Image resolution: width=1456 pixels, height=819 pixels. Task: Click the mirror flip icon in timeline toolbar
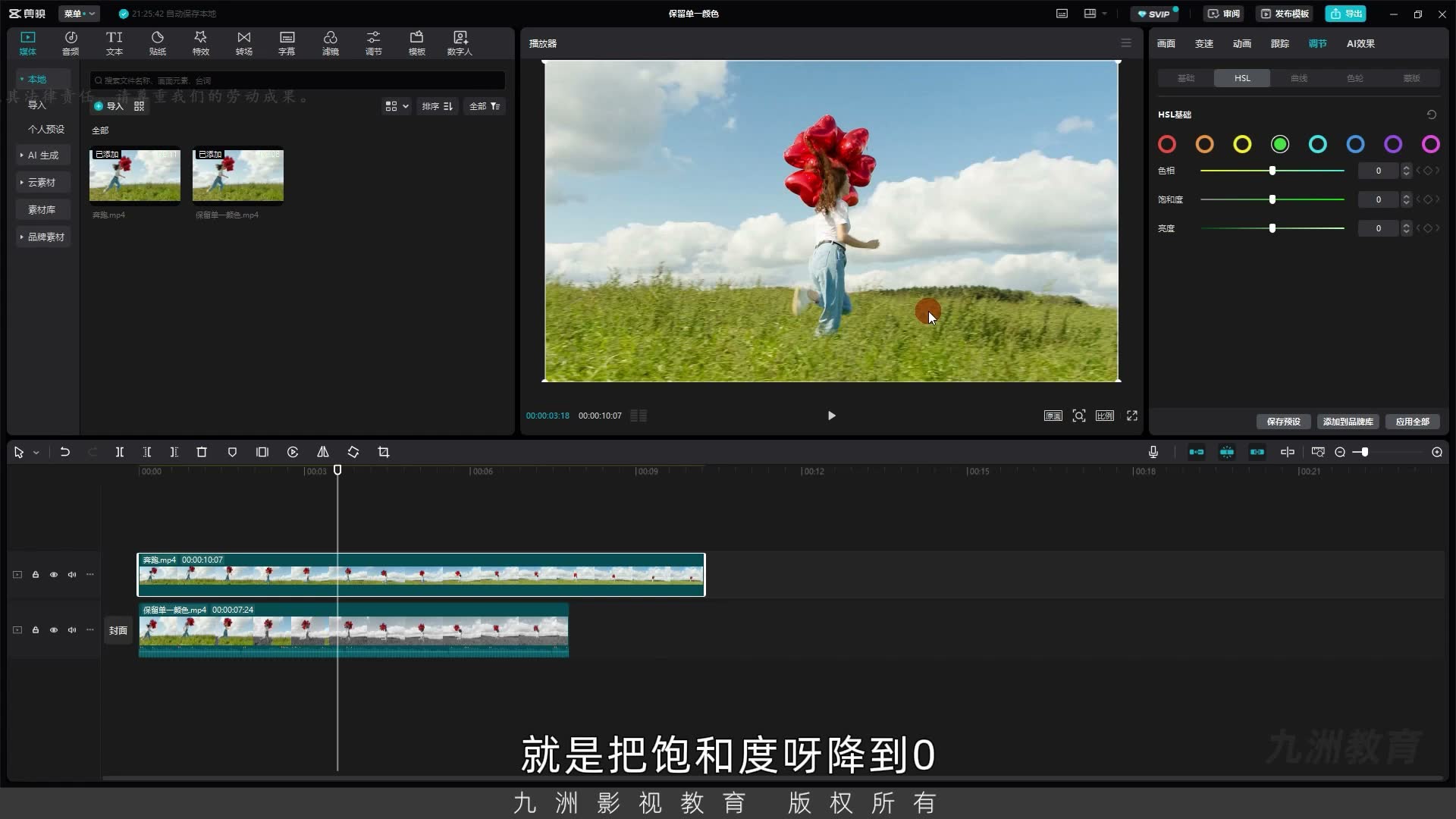323,452
